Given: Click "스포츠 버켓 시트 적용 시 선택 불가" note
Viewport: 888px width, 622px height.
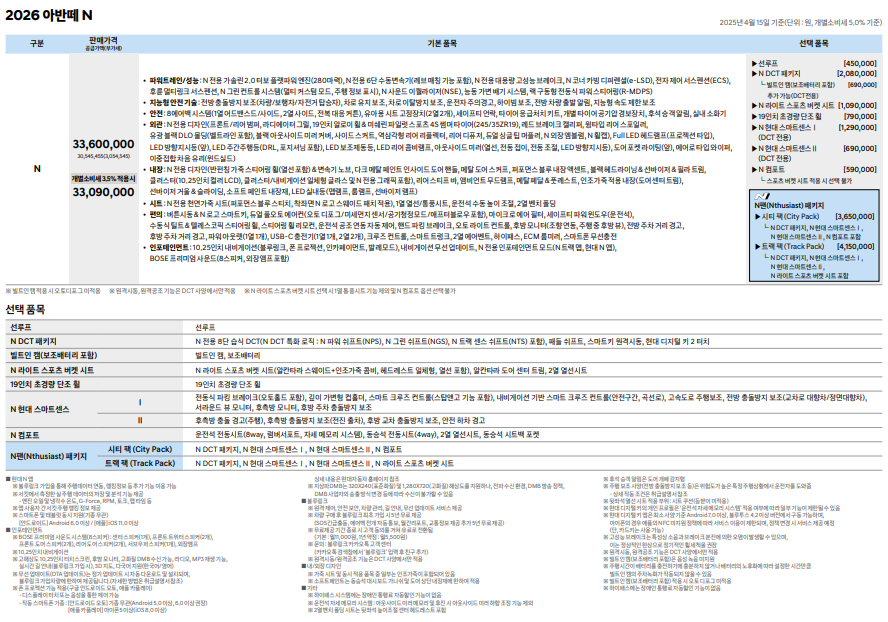Looking at the screenshot, I should 809,181.
